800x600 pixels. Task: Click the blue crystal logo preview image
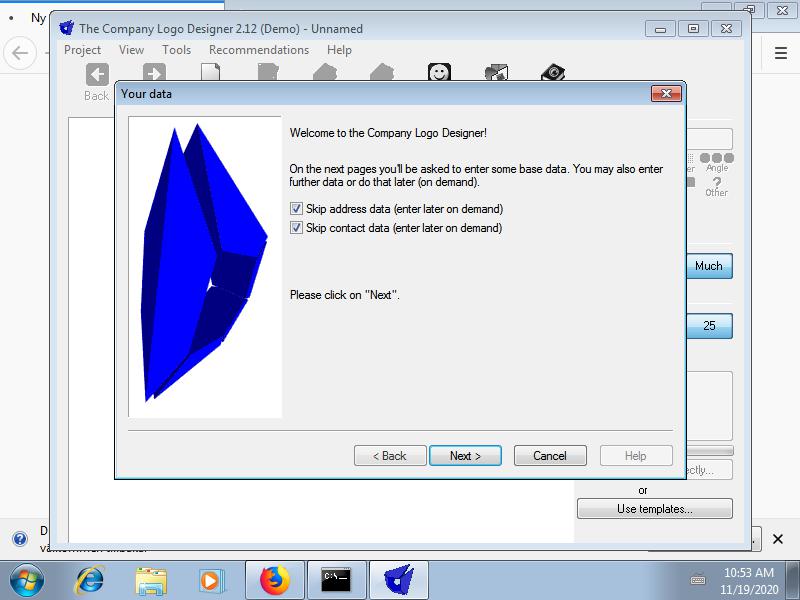click(205, 267)
